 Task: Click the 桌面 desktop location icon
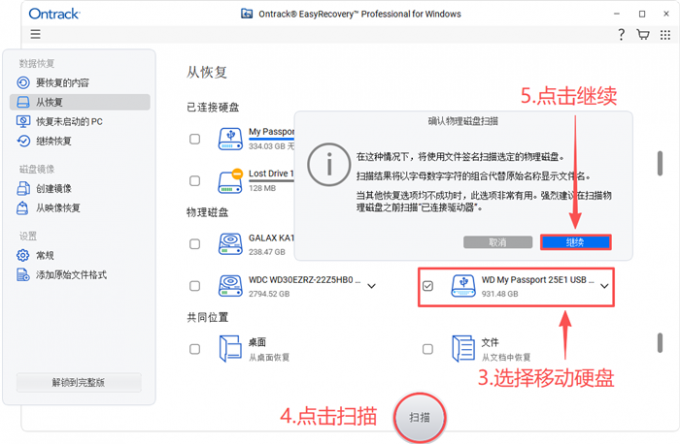click(x=230, y=349)
